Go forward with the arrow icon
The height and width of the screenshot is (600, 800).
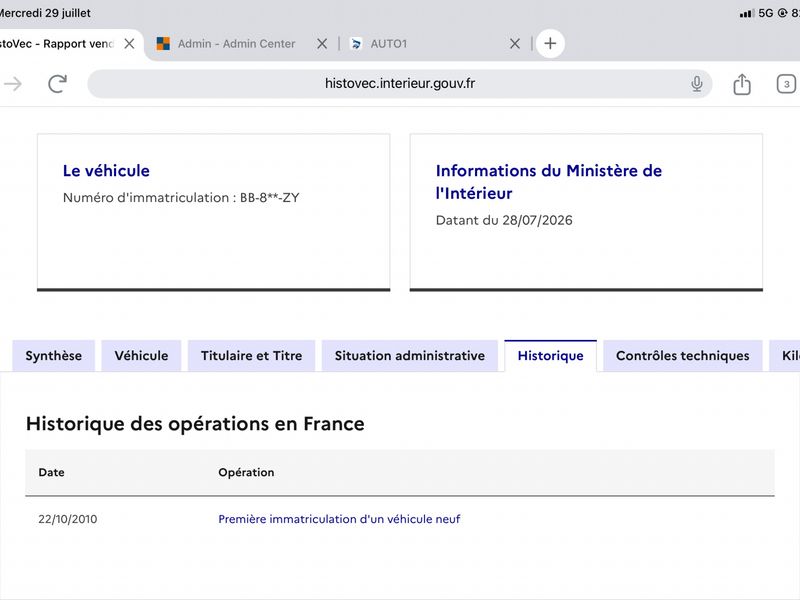[x=13, y=84]
